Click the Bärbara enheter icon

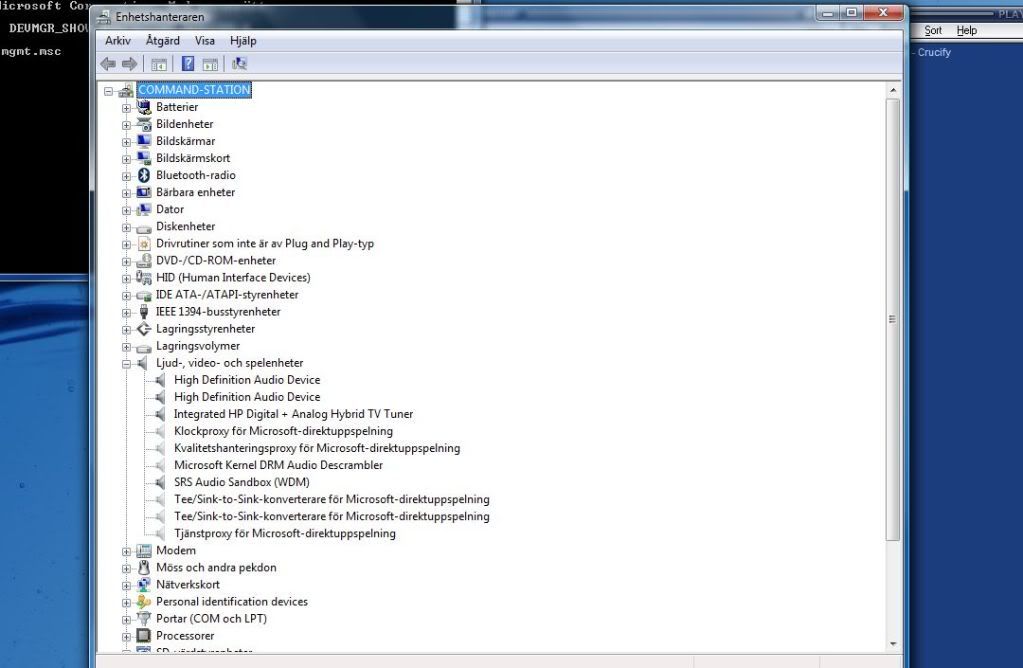click(x=144, y=192)
